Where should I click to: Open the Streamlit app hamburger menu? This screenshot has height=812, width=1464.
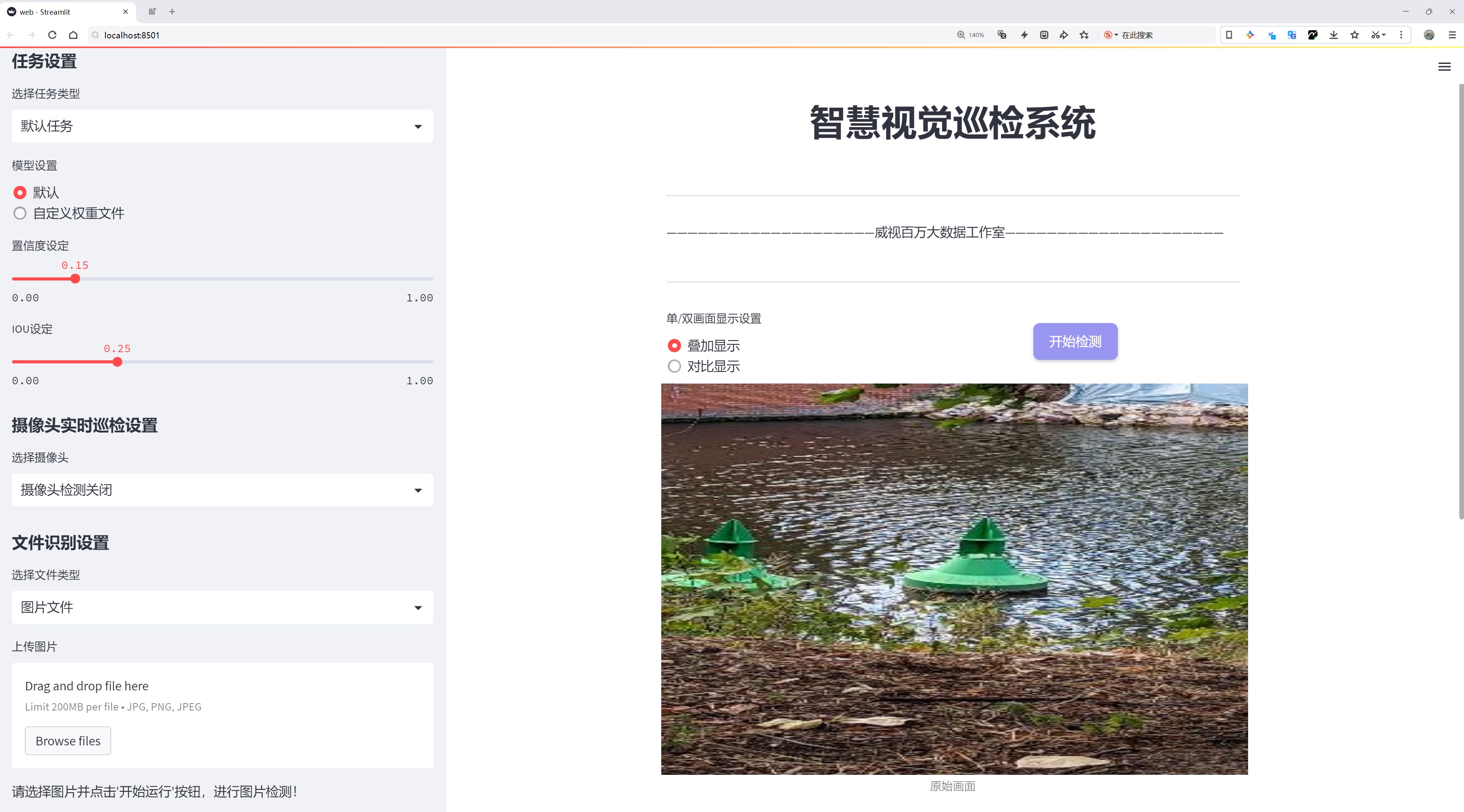[x=1444, y=67]
